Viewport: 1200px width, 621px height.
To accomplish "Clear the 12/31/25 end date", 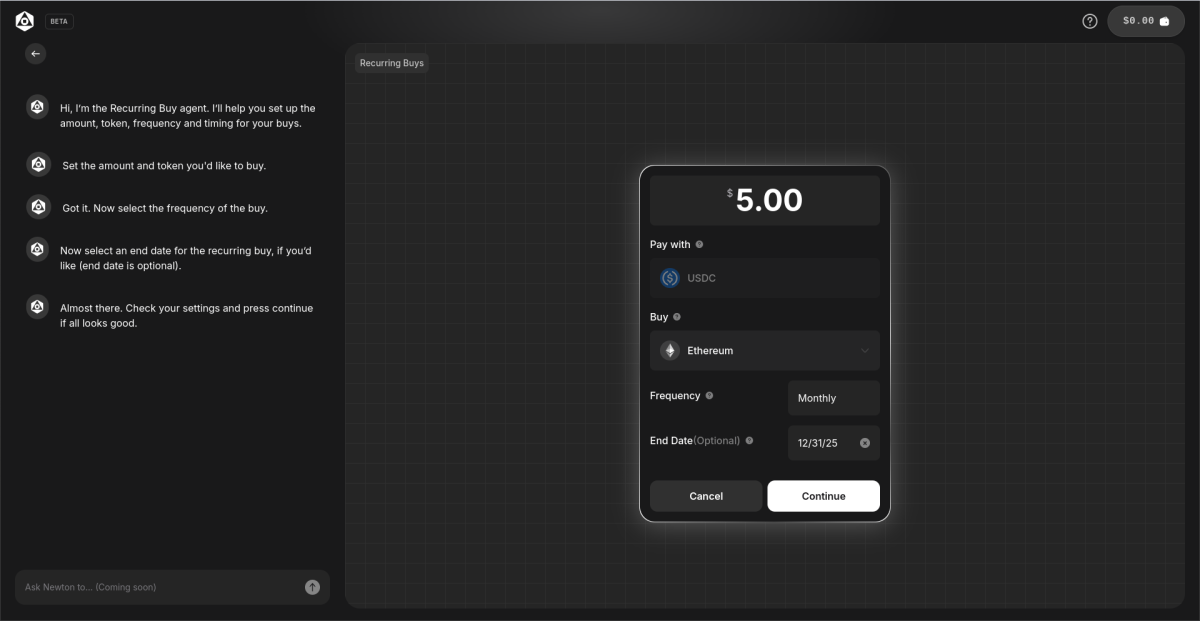I will [x=866, y=442].
